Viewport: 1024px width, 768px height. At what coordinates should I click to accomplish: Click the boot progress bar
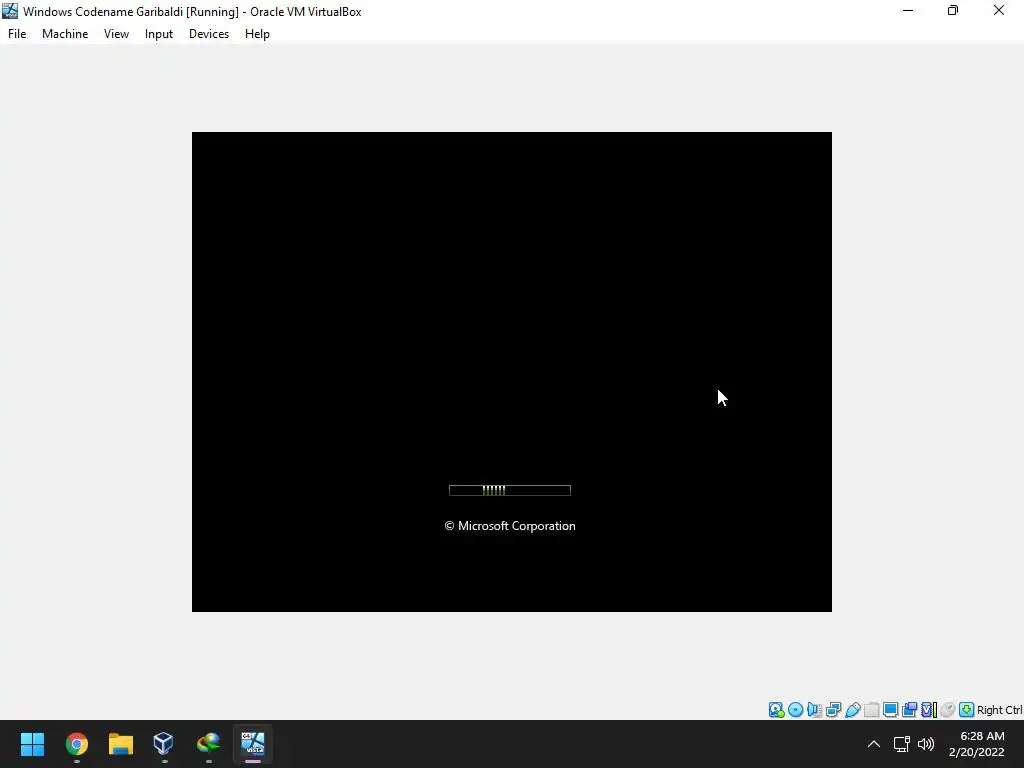point(510,490)
